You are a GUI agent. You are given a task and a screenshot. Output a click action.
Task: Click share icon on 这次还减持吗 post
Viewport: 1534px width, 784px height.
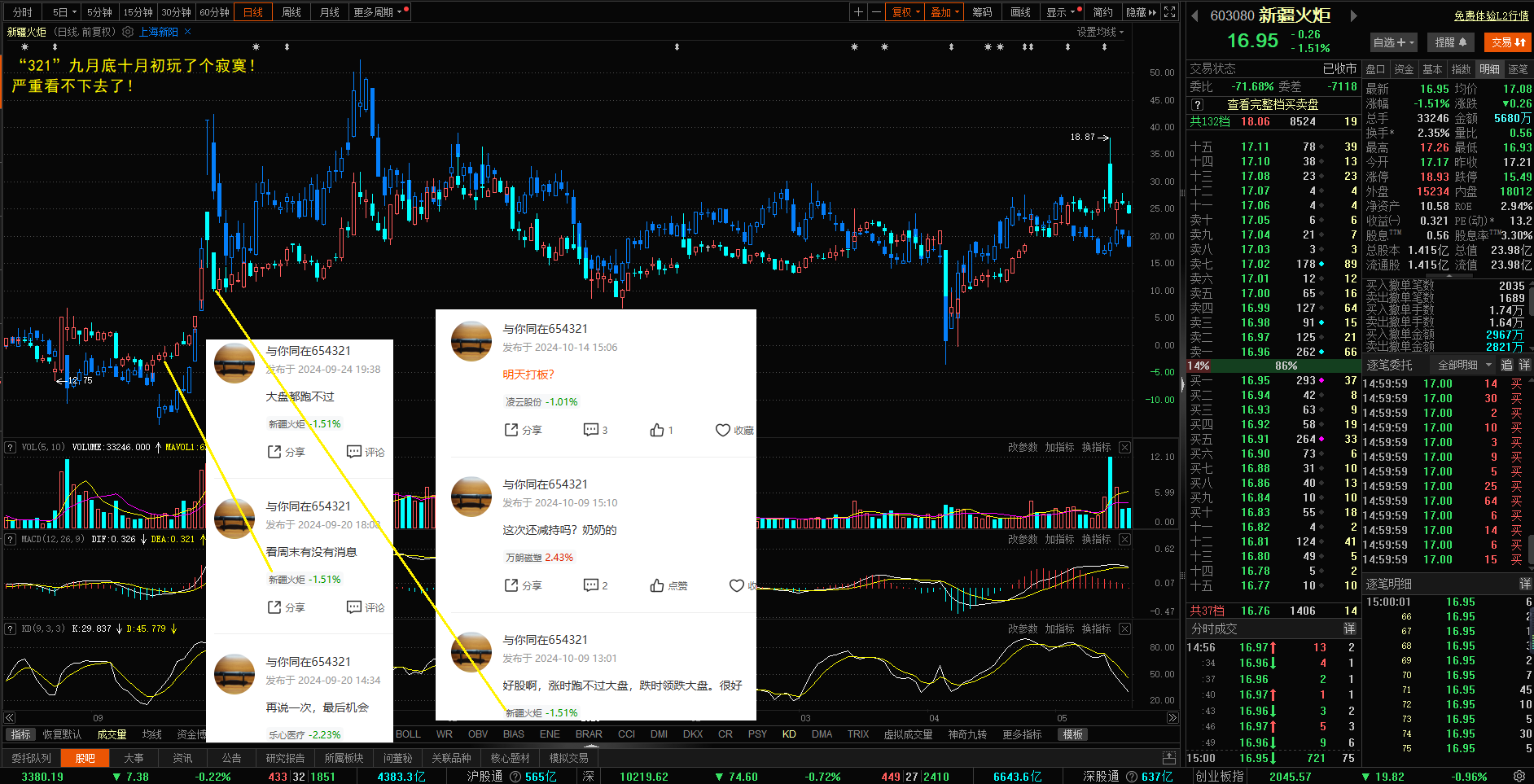511,585
